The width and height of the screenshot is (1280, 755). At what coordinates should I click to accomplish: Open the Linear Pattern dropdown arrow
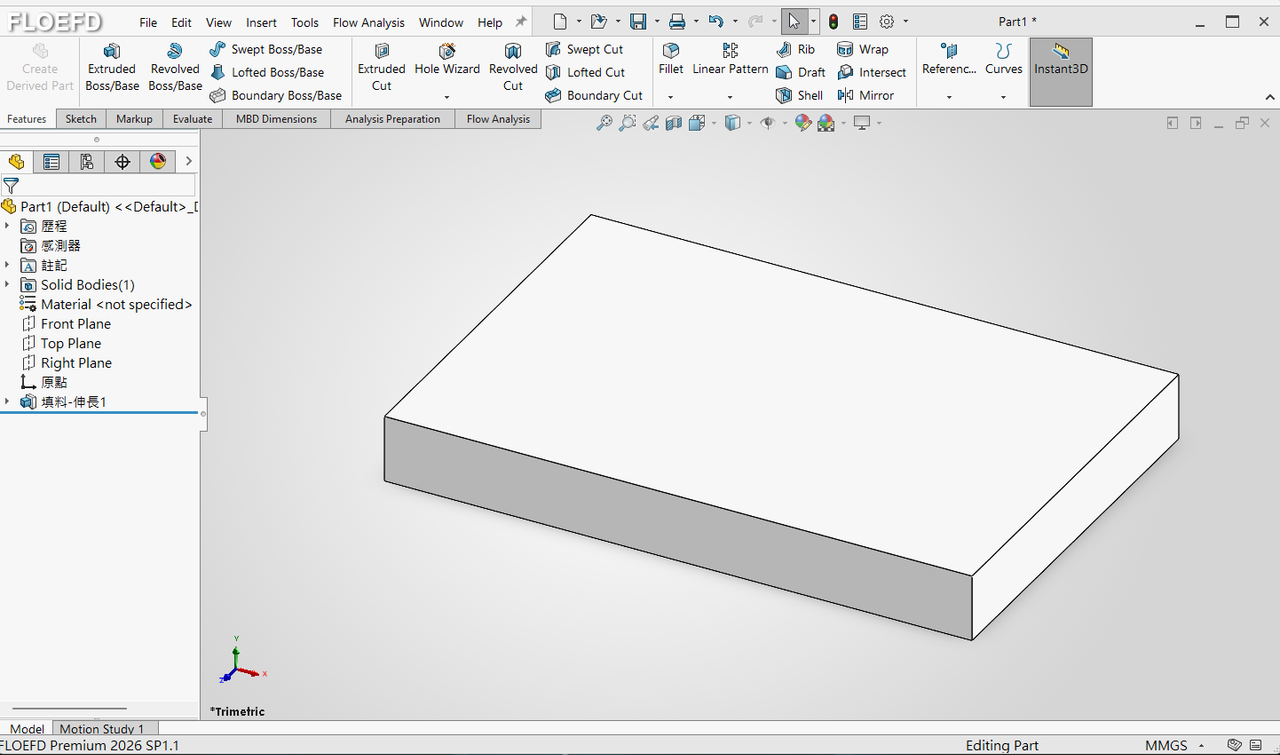tap(730, 97)
